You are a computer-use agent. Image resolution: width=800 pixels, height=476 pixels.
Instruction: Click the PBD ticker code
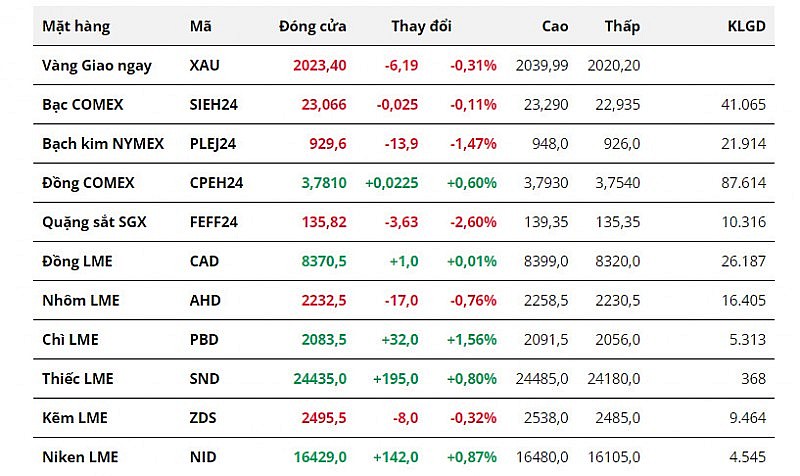point(203,340)
